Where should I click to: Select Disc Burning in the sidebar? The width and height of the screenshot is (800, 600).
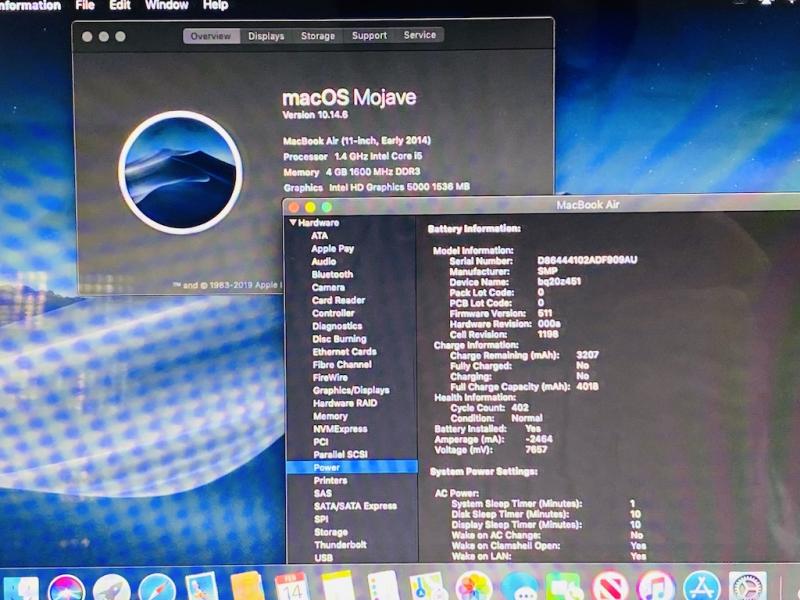[x=339, y=339]
